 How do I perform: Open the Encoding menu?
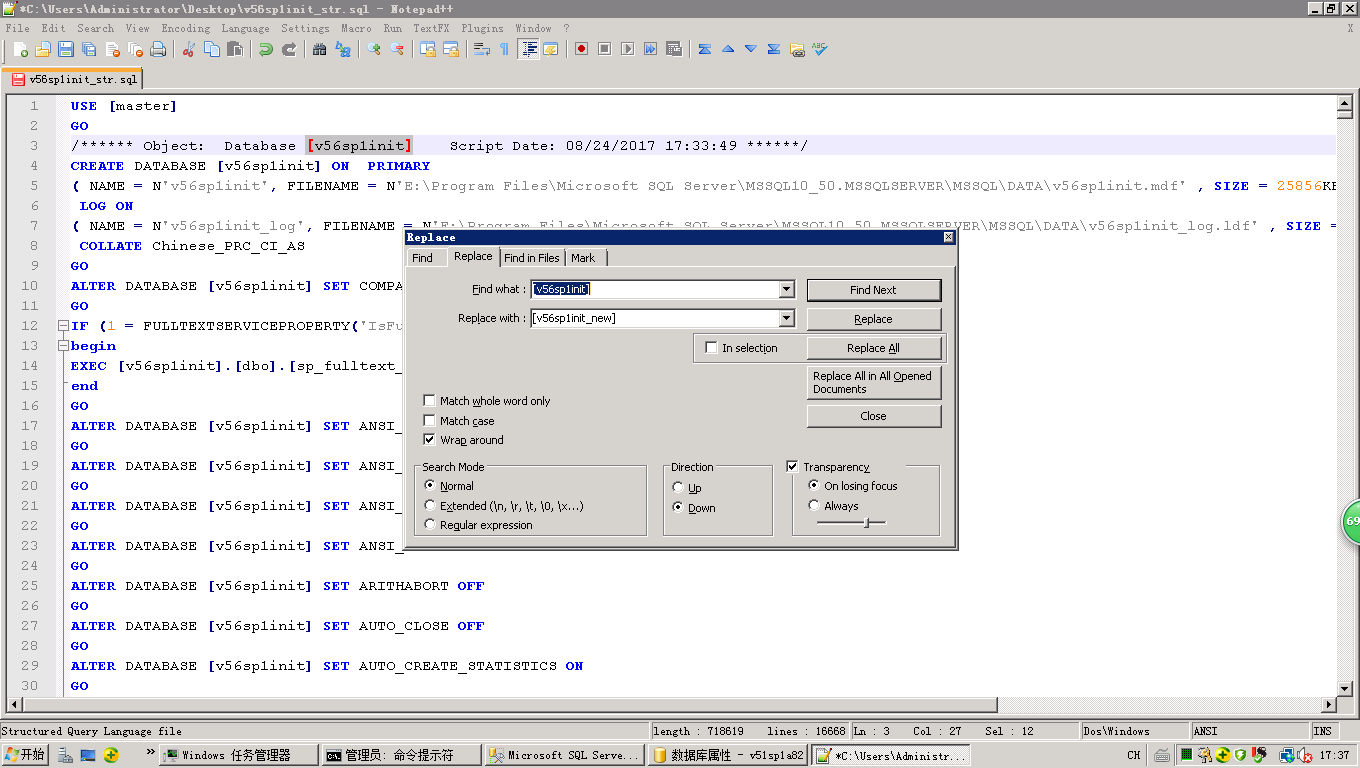[186, 29]
